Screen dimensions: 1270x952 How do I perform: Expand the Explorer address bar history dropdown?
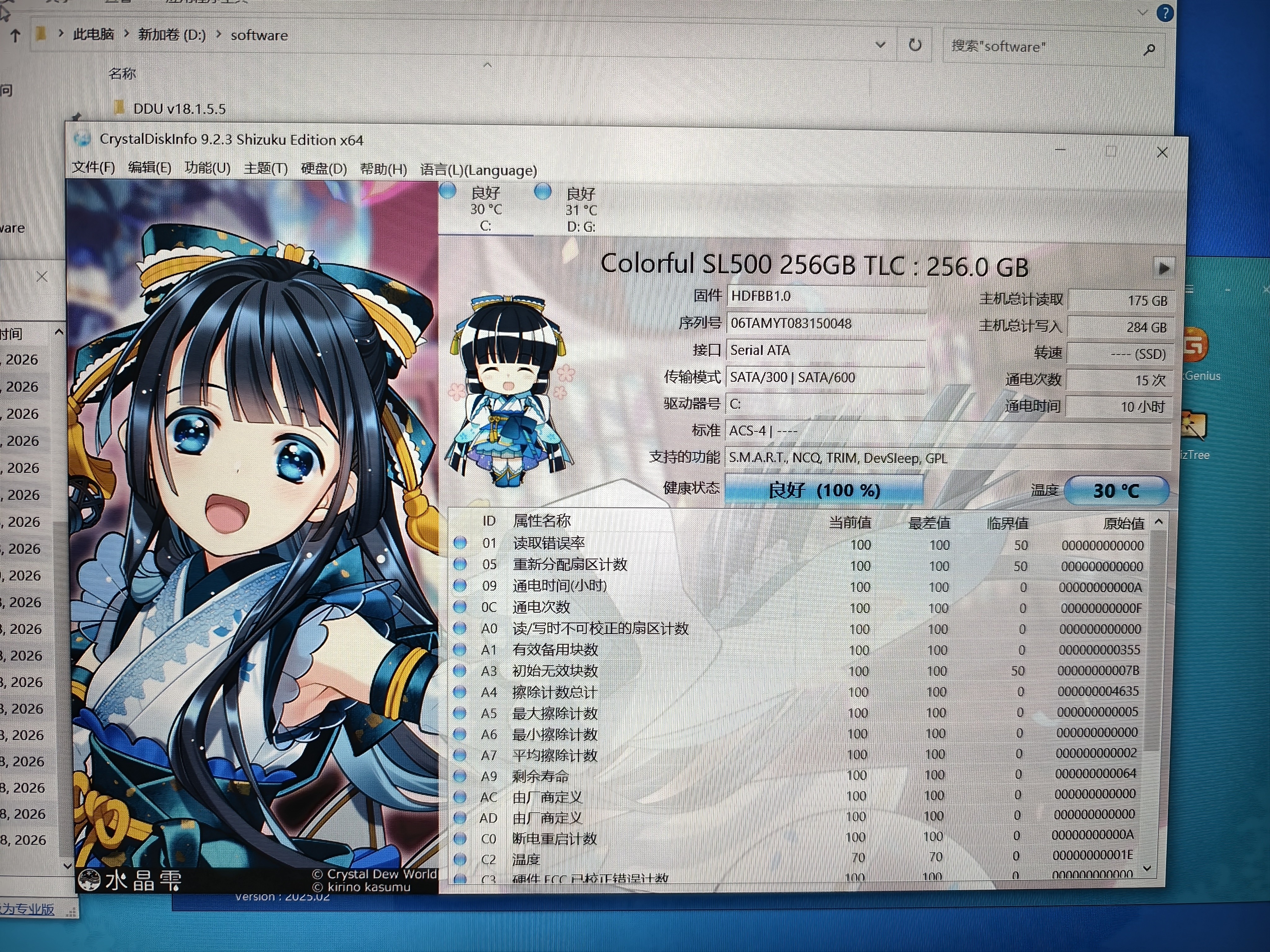tap(880, 44)
